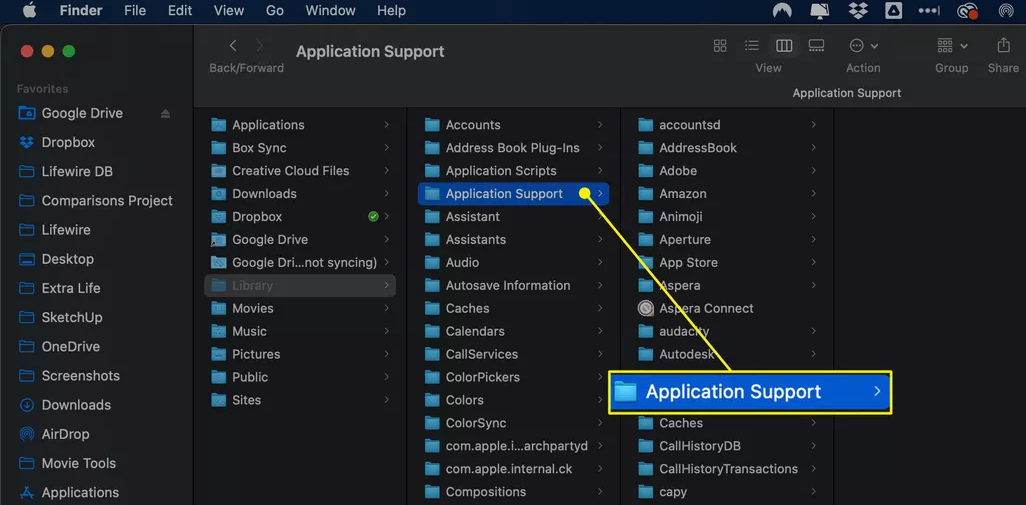Viewport: 1026px width, 505px height.
Task: Click the Dropbox menu bar icon
Action: [x=857, y=10]
